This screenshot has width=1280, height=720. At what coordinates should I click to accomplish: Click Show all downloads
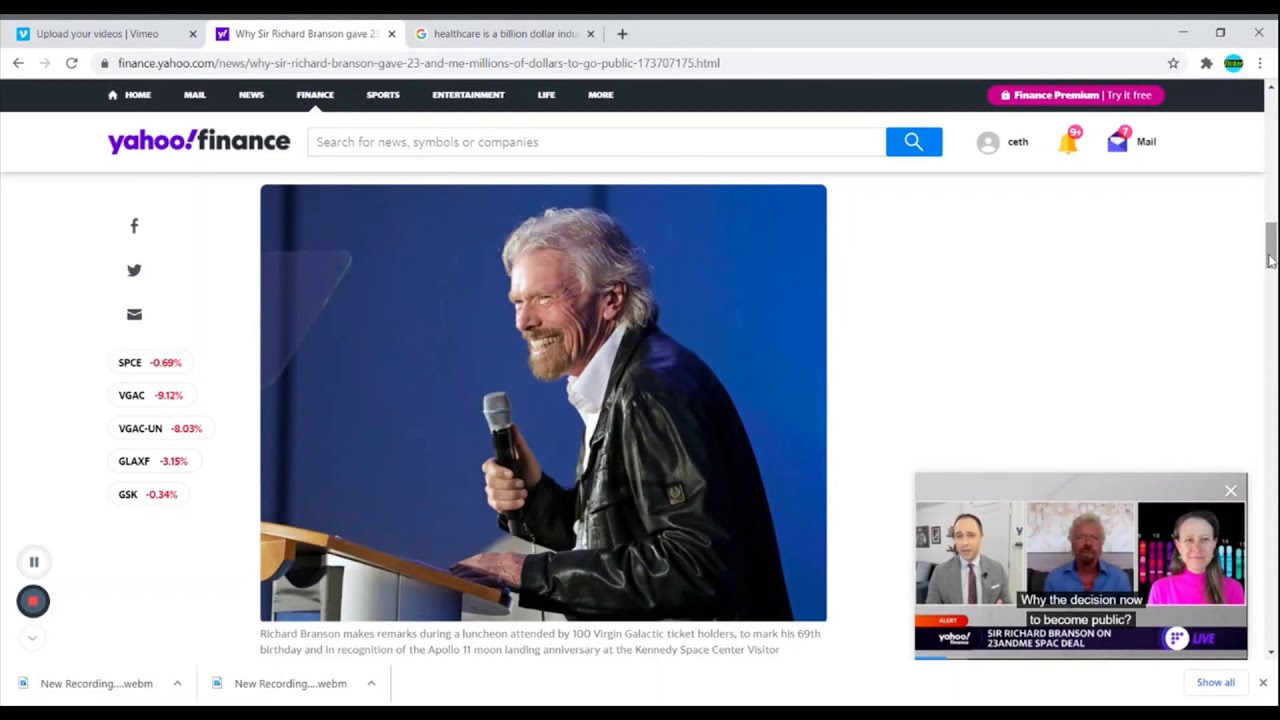coord(1216,683)
